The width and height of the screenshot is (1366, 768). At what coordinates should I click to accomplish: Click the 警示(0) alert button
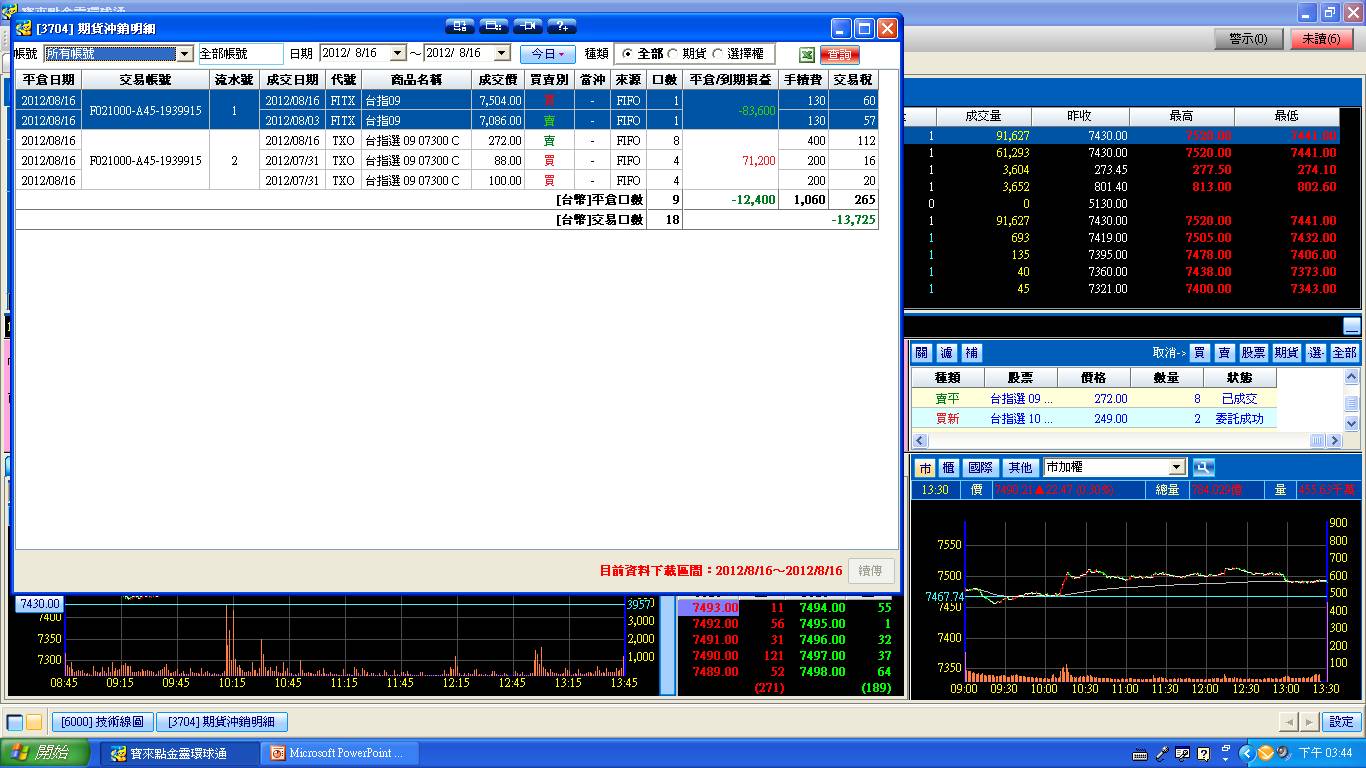[1249, 39]
